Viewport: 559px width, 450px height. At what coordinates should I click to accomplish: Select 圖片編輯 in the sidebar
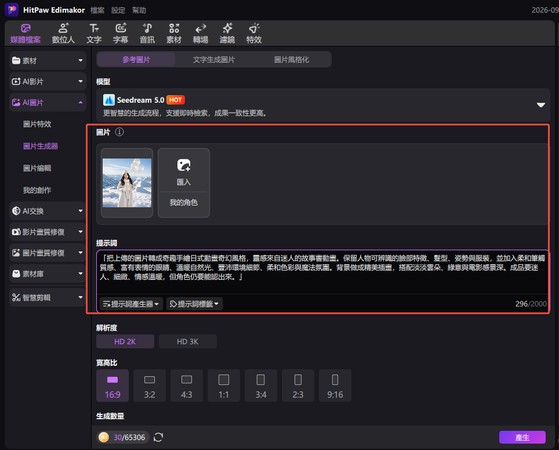37,168
